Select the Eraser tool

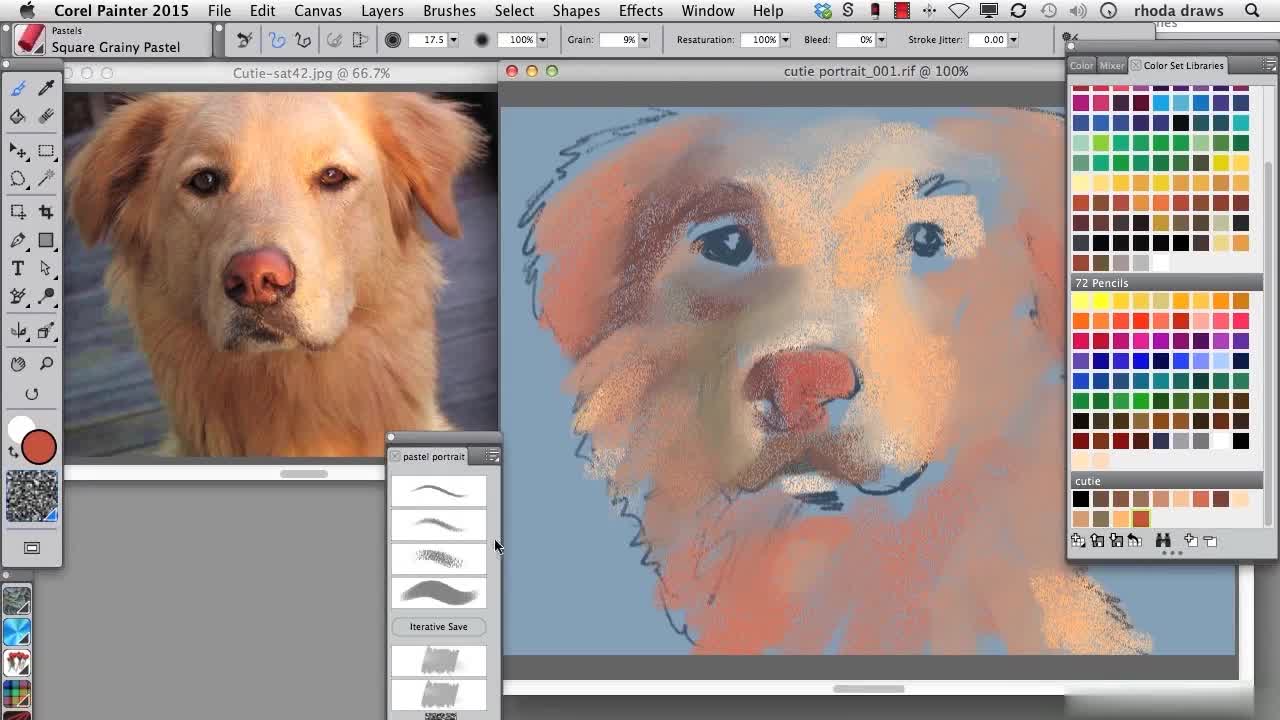[x=46, y=117]
